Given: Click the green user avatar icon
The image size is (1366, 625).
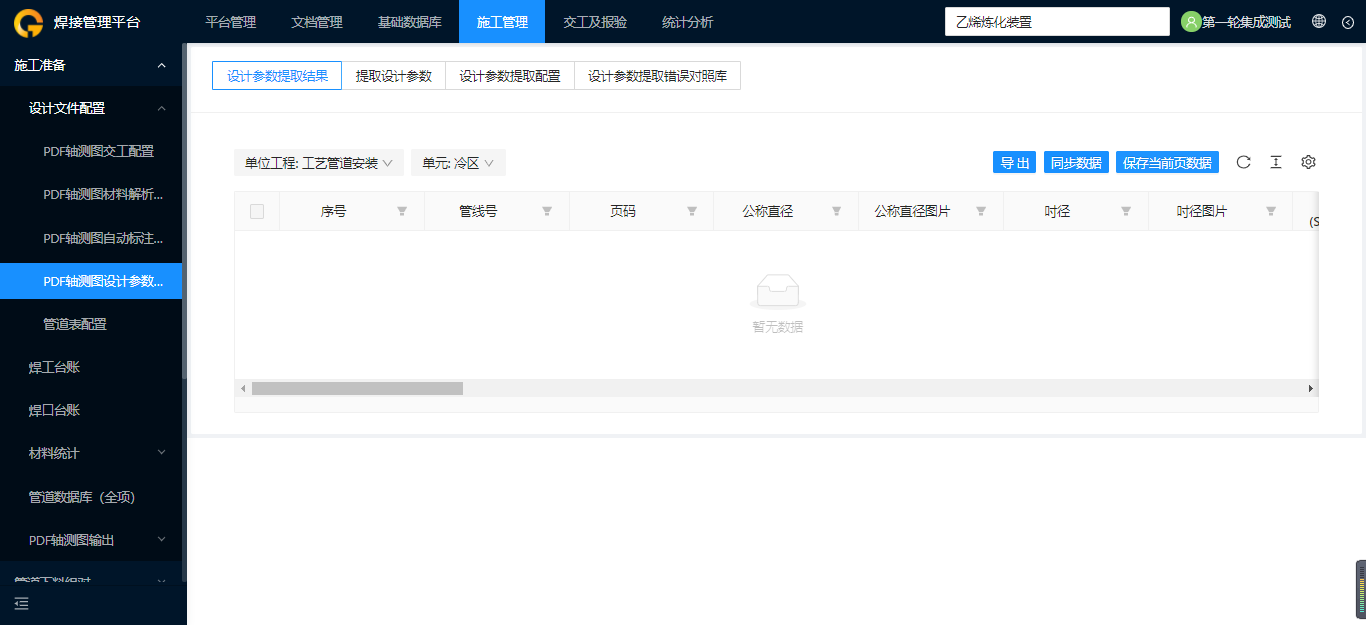Looking at the screenshot, I should pos(1191,22).
